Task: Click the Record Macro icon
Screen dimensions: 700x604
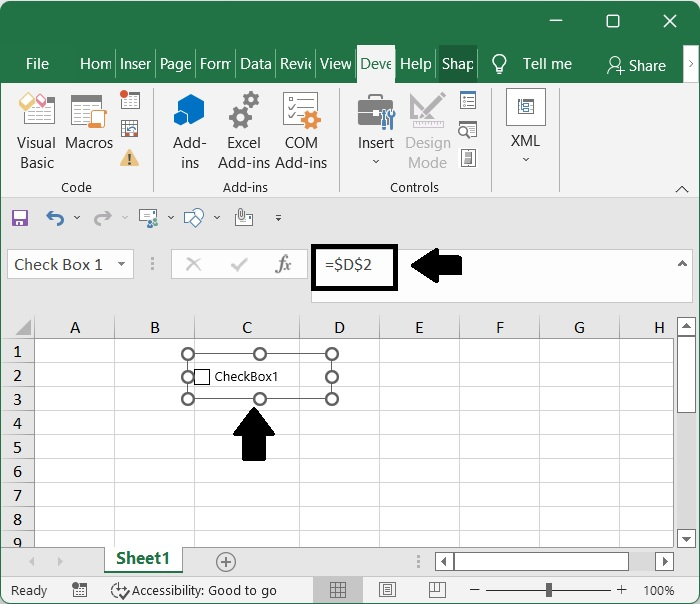Action: 130,100
